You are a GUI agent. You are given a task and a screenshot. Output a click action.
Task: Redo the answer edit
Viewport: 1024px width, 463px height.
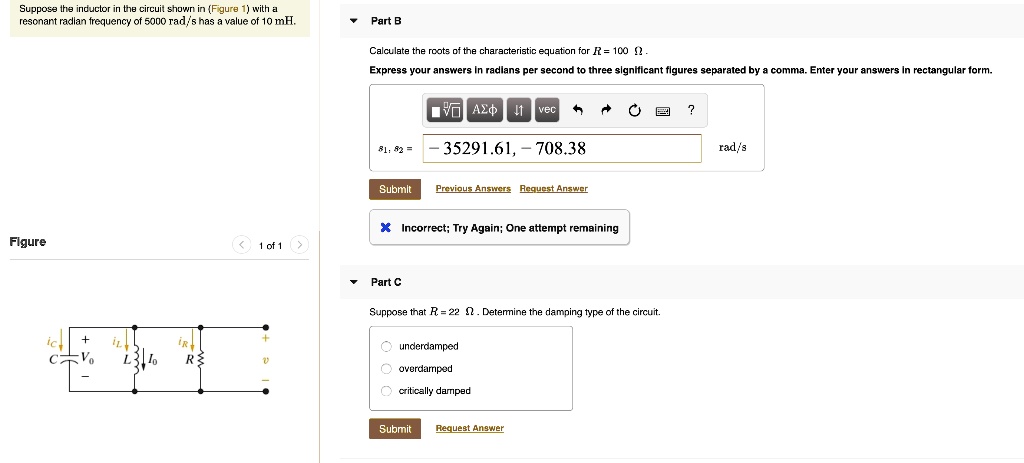[x=606, y=110]
